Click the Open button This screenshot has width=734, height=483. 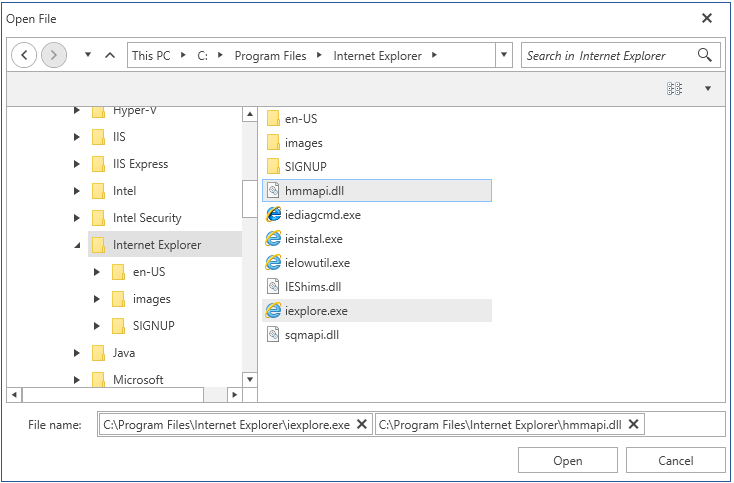pyautogui.click(x=568, y=461)
